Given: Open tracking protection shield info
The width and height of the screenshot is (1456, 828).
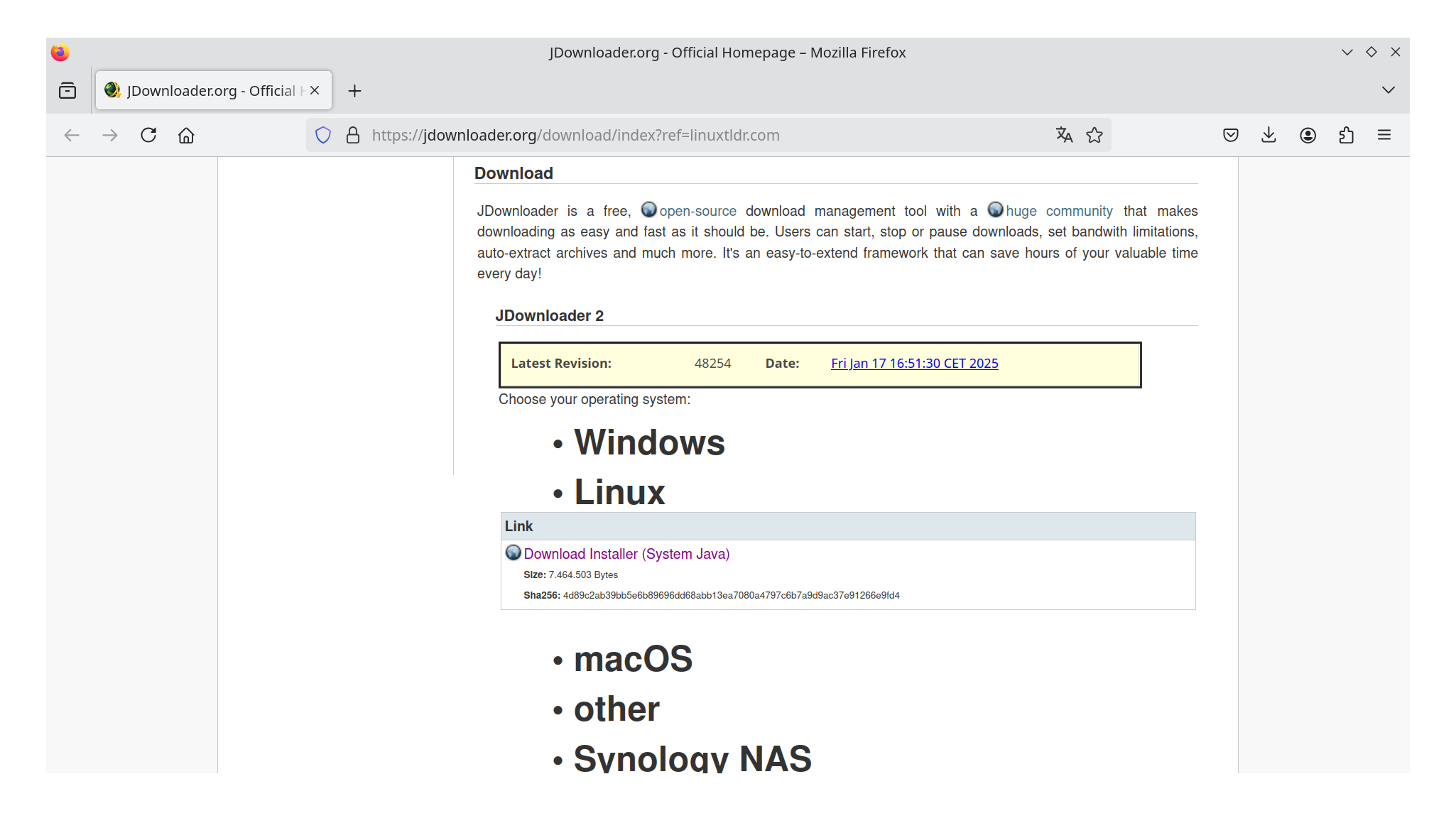Looking at the screenshot, I should pos(323,135).
